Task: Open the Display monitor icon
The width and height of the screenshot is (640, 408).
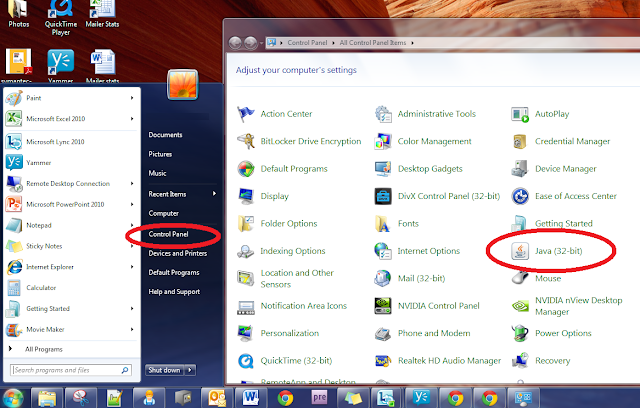Action: [x=246, y=196]
